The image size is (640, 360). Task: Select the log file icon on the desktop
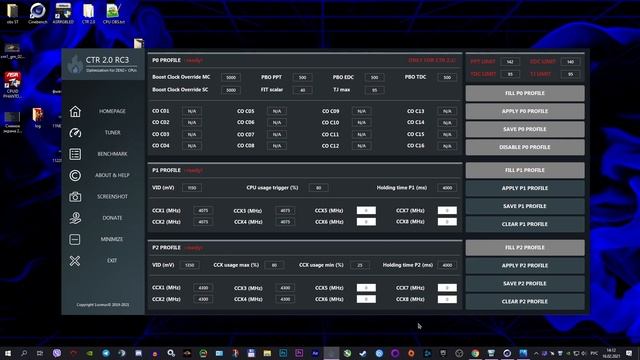[x=38, y=118]
